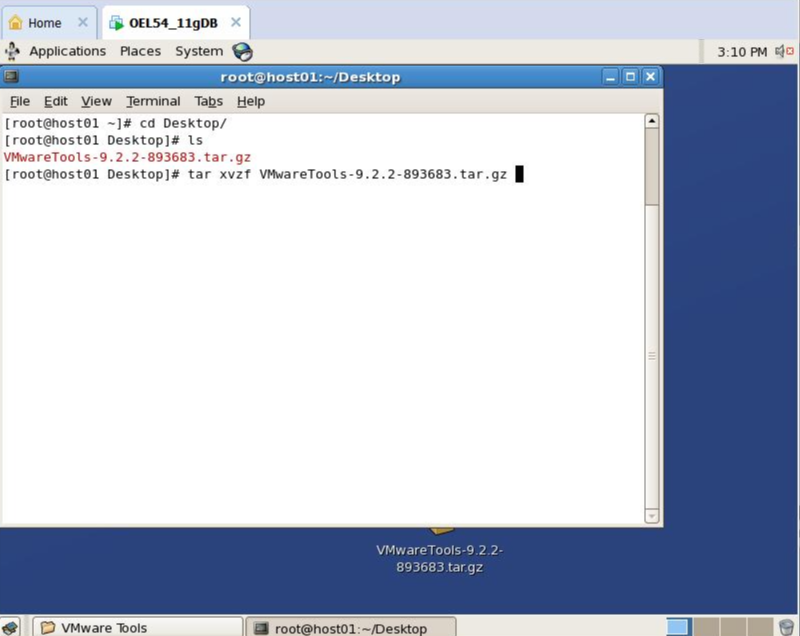Select the third workspace in switcher
800x636 pixels.
[x=733, y=627]
